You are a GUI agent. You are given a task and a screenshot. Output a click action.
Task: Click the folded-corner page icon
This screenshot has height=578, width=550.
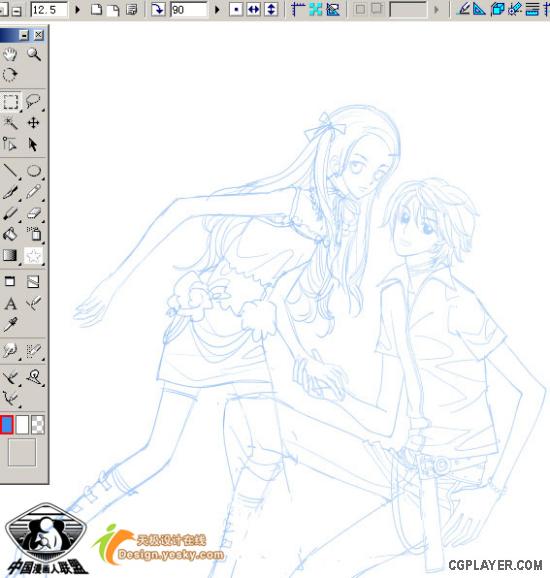(x=114, y=10)
